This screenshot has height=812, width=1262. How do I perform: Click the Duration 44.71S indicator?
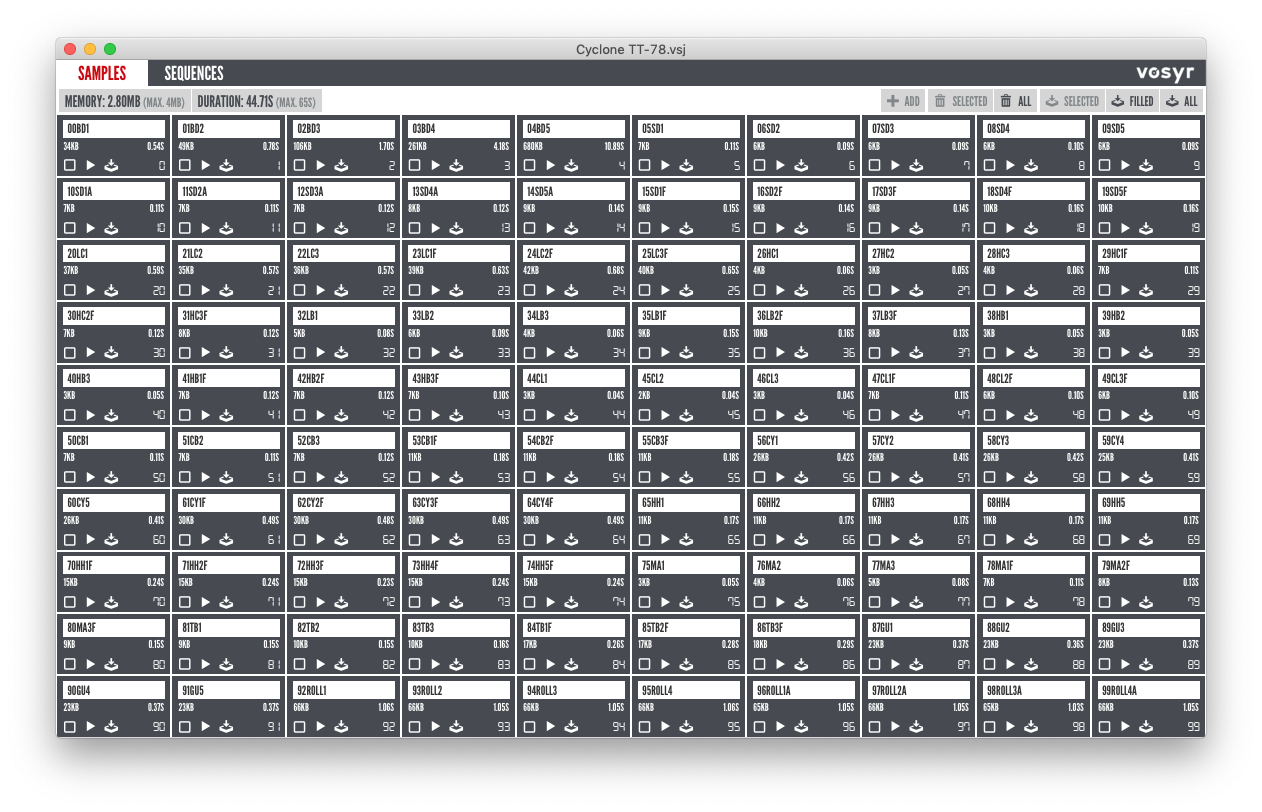(256, 101)
